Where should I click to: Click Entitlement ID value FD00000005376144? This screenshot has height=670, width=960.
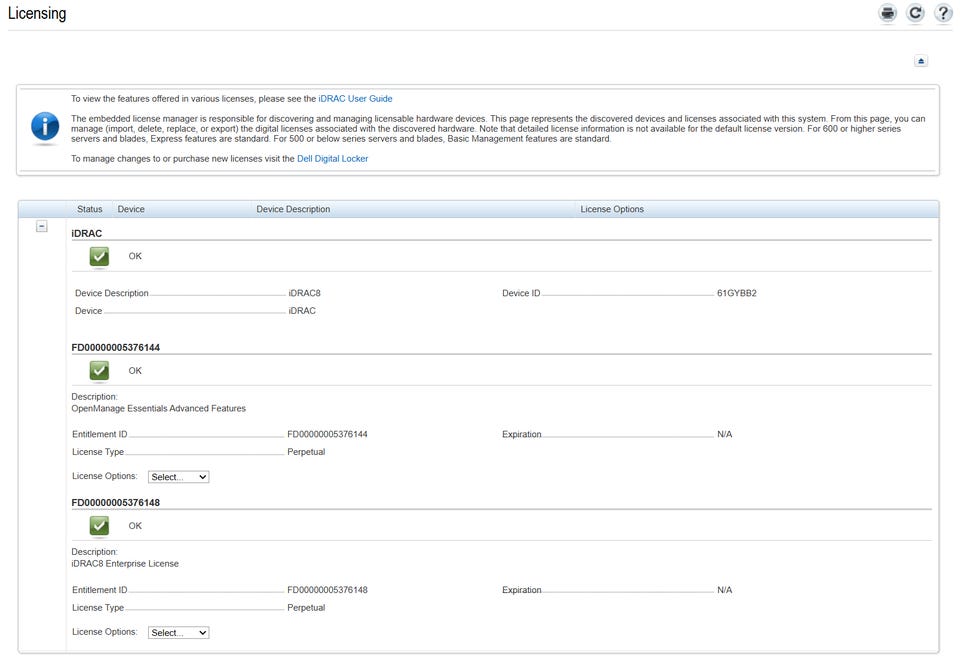pyautogui.click(x=328, y=434)
